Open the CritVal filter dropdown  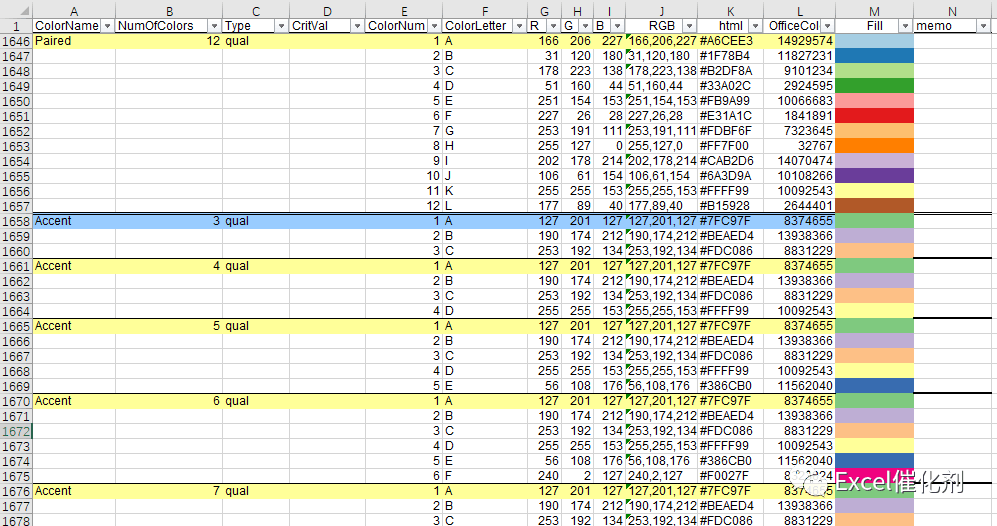tap(357, 26)
